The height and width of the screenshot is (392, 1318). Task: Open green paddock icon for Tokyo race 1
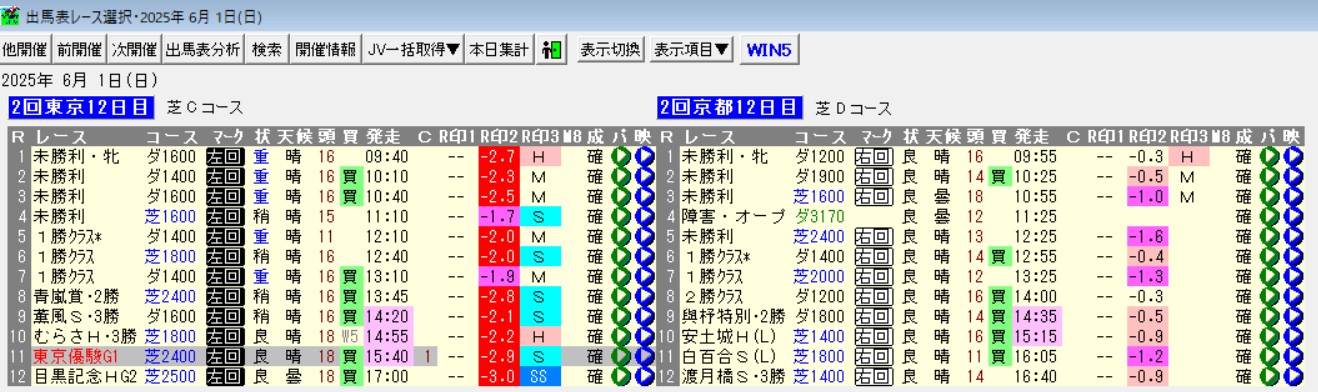pos(621,156)
